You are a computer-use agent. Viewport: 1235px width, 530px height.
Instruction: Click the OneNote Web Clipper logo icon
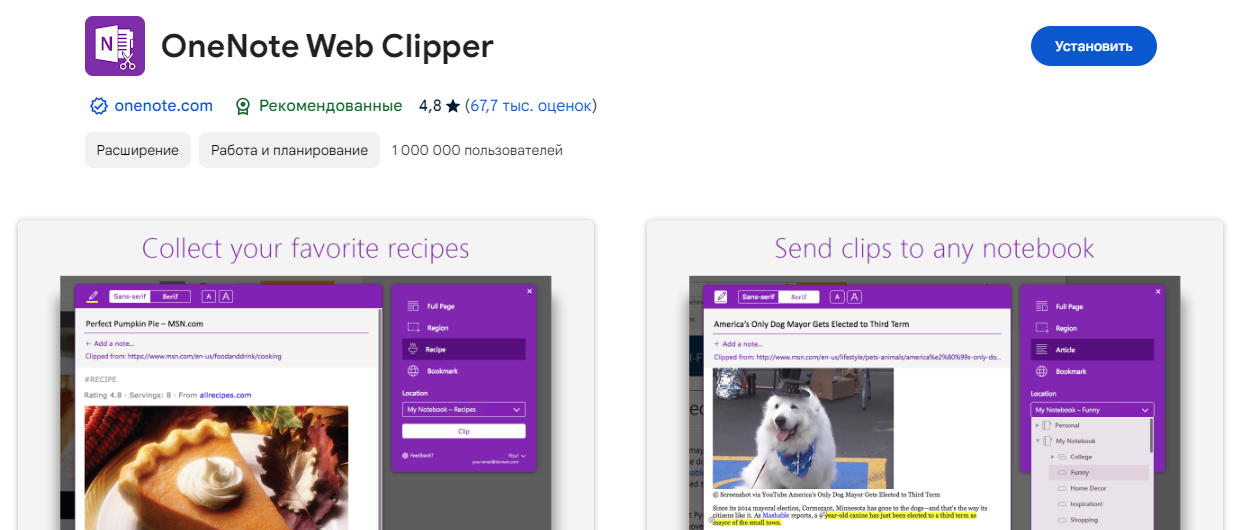(115, 46)
